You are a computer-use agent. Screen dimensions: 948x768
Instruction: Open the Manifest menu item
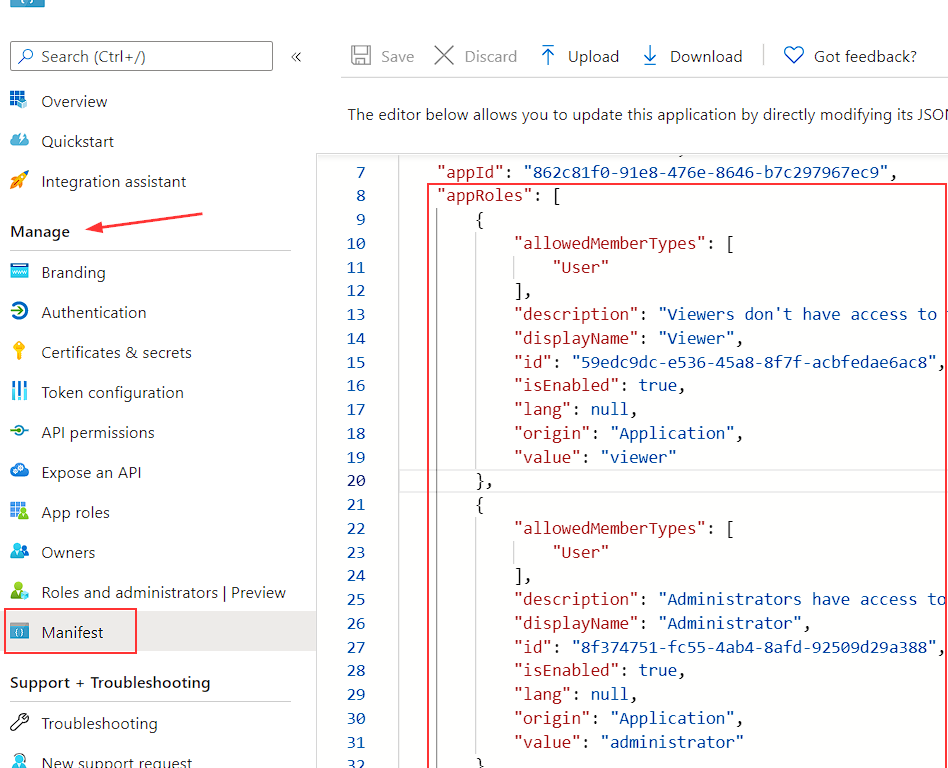(72, 632)
